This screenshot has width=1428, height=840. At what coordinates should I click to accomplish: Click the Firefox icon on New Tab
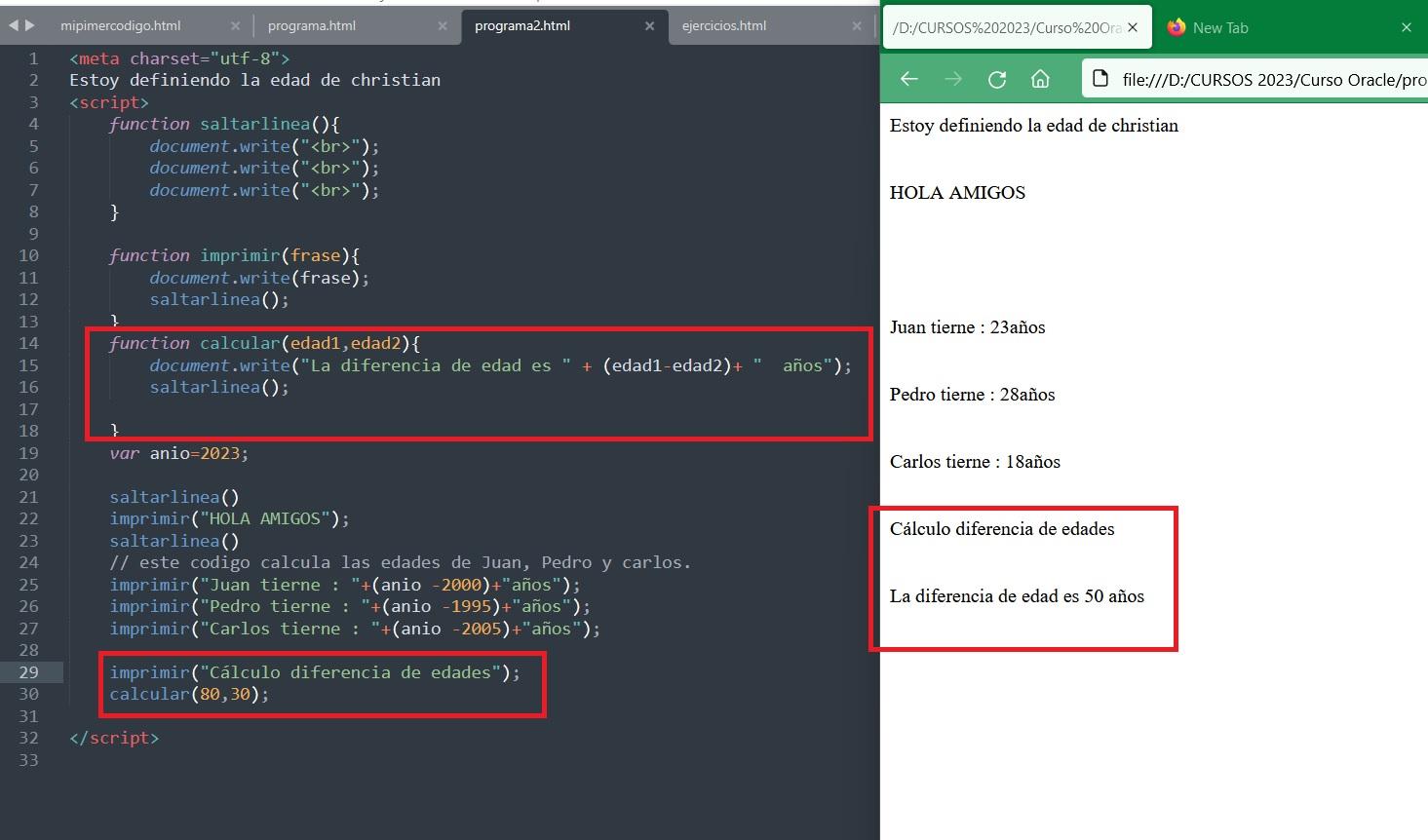click(x=1177, y=27)
